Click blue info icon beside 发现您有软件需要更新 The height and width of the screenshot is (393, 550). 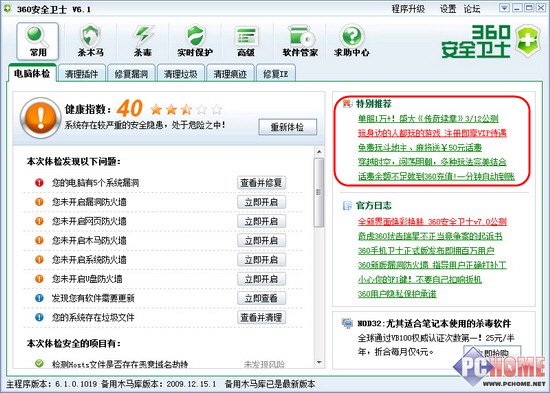[x=39, y=298]
